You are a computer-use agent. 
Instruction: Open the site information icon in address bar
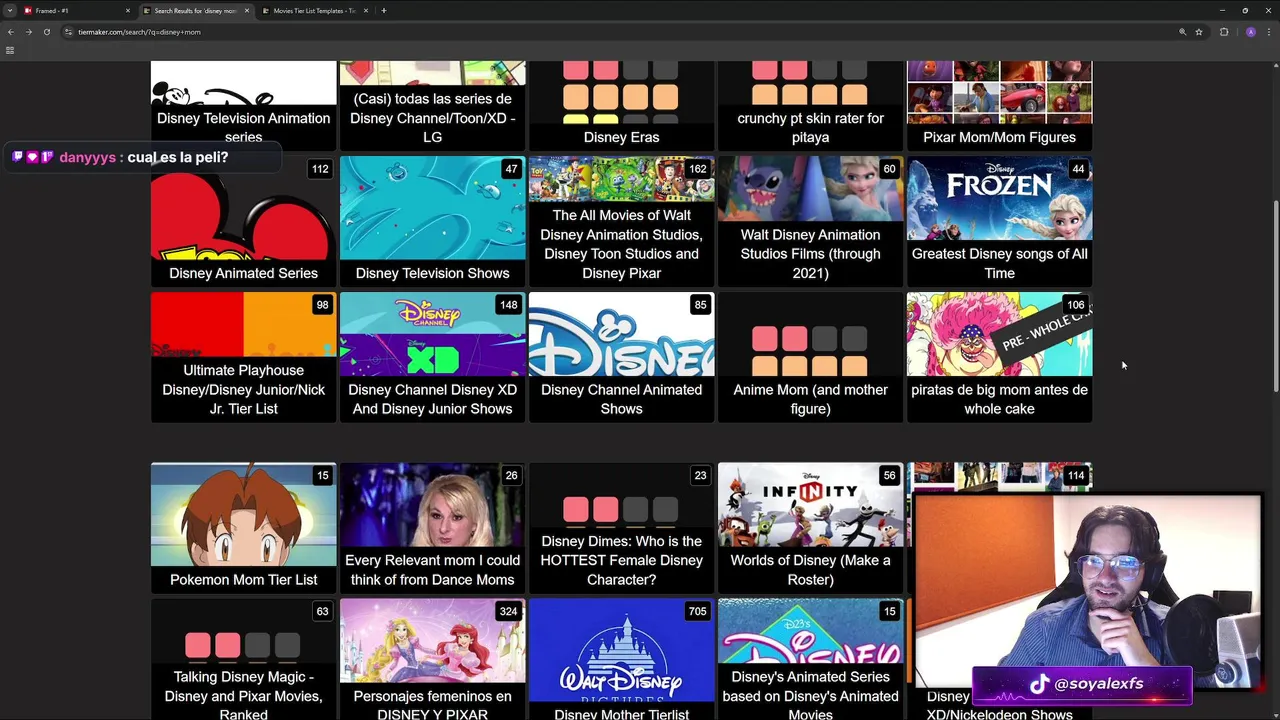(68, 32)
